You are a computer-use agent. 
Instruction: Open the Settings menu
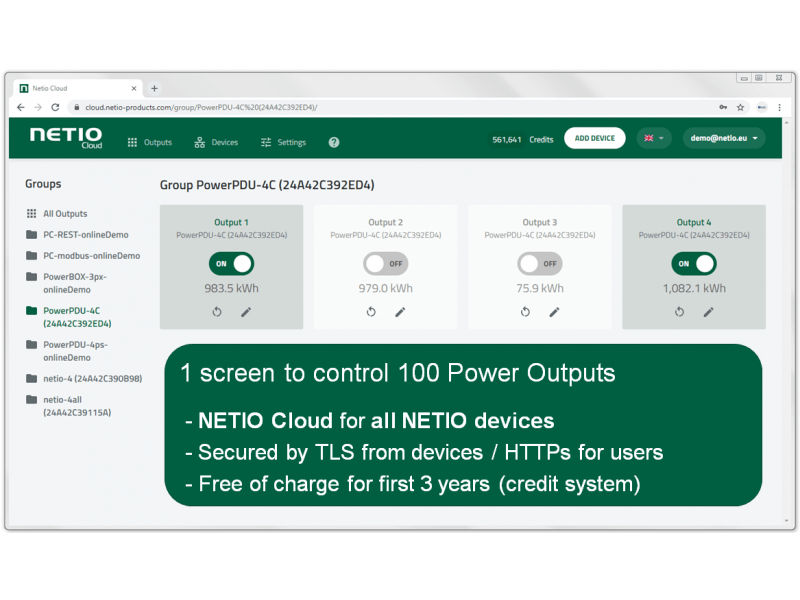coord(283,142)
